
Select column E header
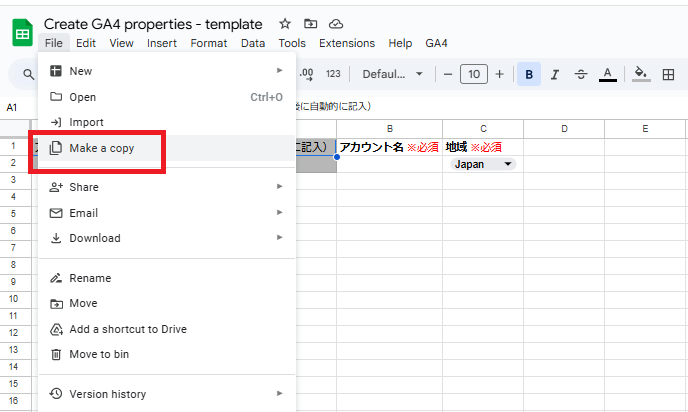tap(645, 129)
